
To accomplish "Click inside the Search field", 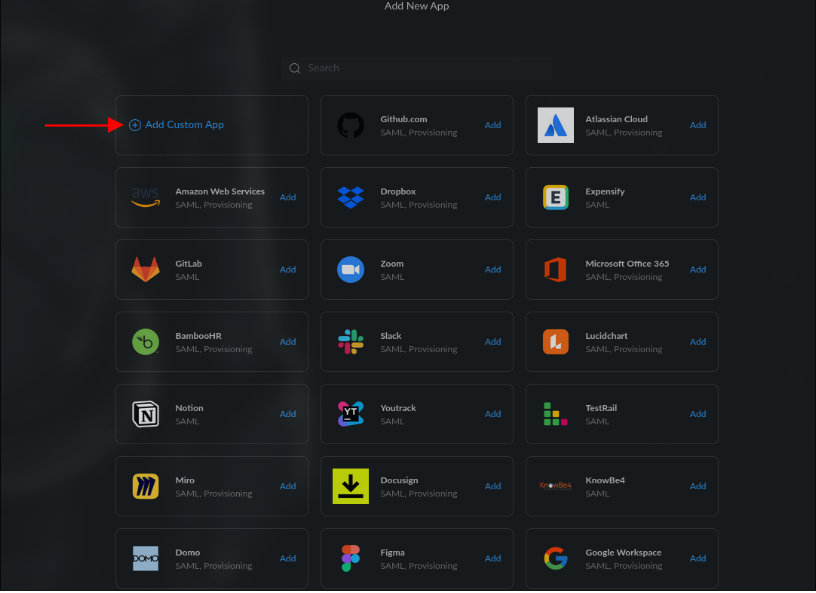I will click(x=417, y=67).
